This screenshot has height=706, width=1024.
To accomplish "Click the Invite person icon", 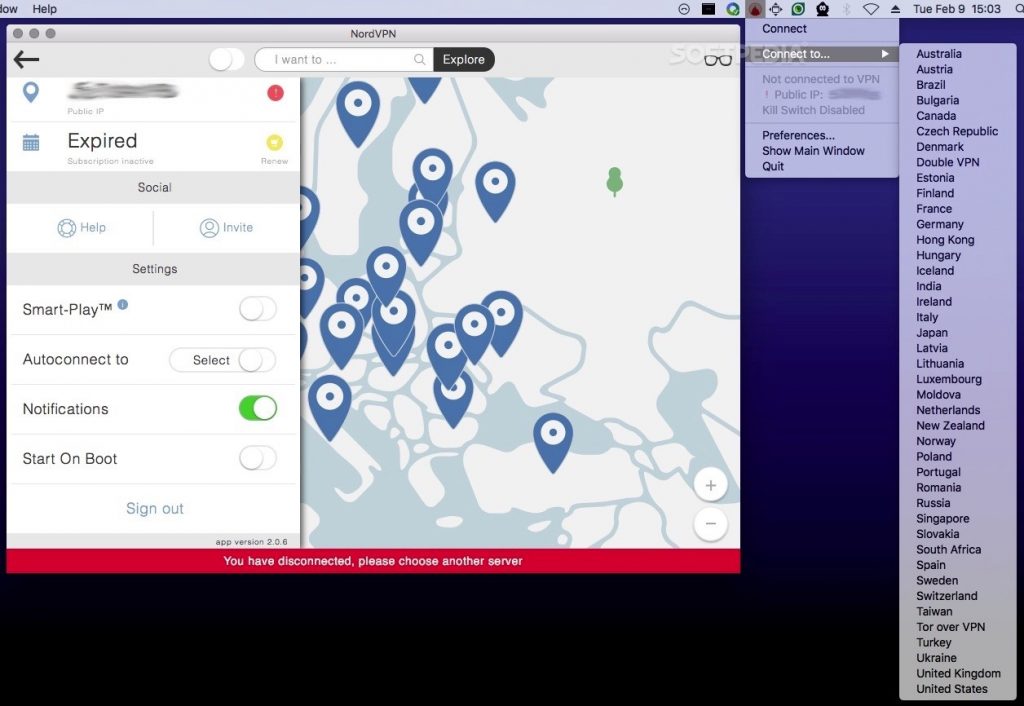I will pos(209,228).
